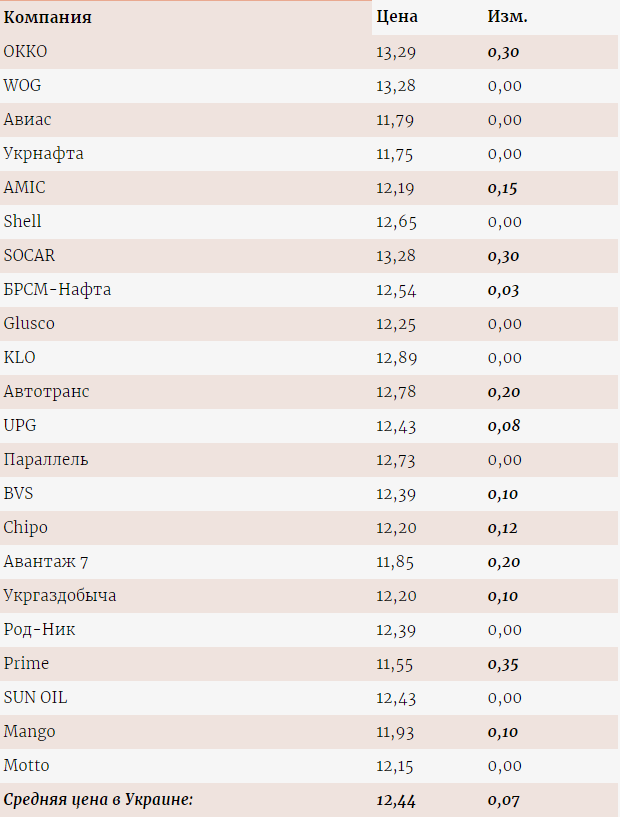Screen dimensions: 620x817
Task: Select the ОККО company row
Action: pos(309,52)
